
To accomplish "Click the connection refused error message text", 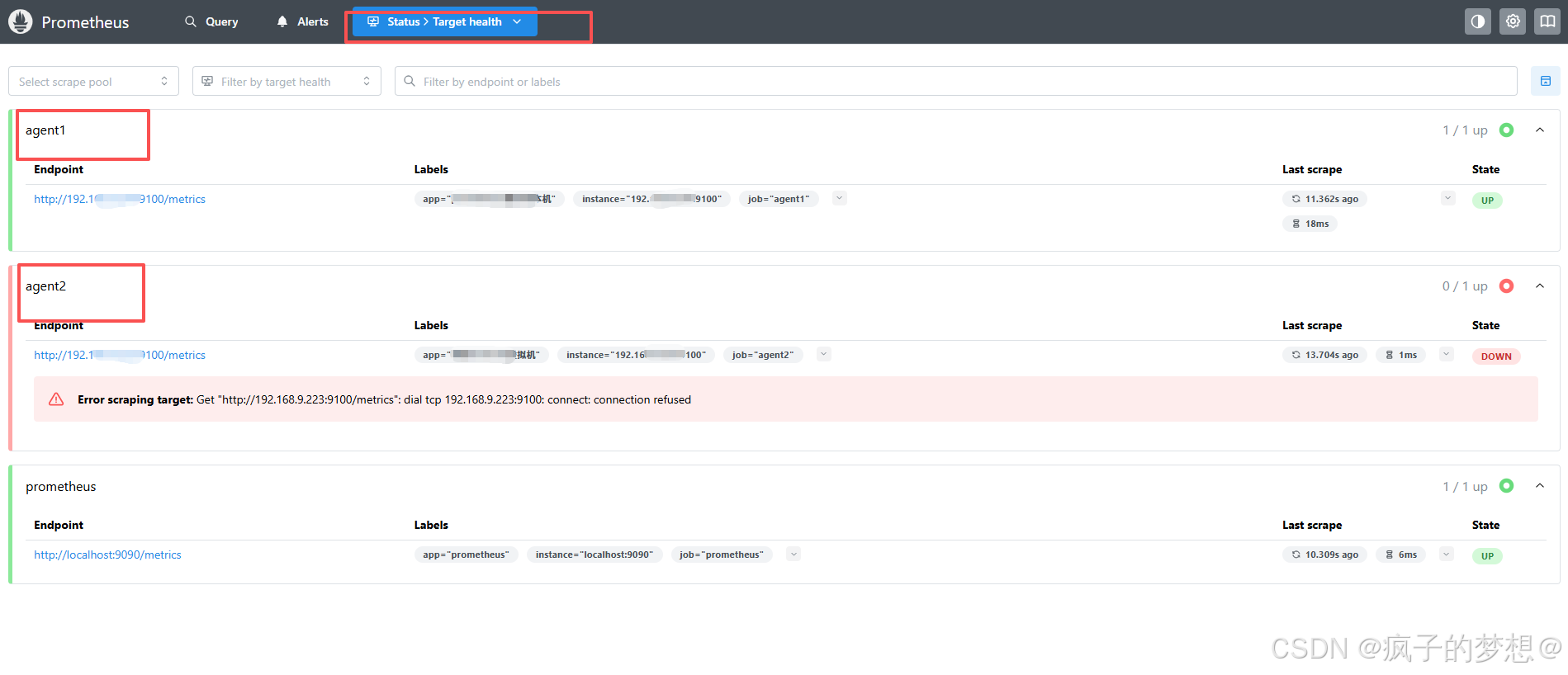I will pos(384,399).
